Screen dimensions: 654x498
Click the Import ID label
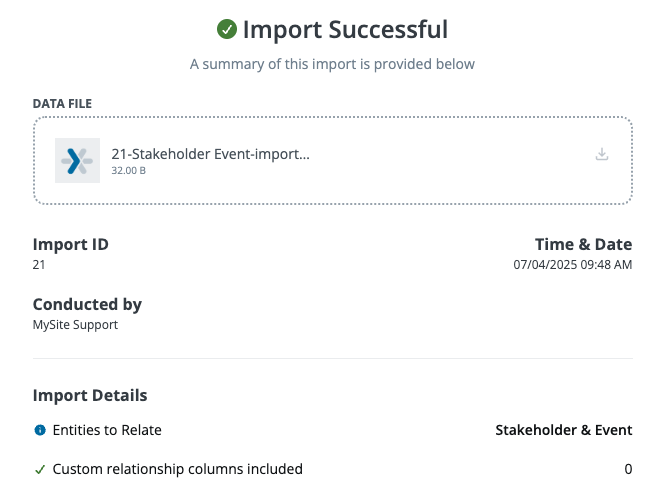click(x=71, y=244)
